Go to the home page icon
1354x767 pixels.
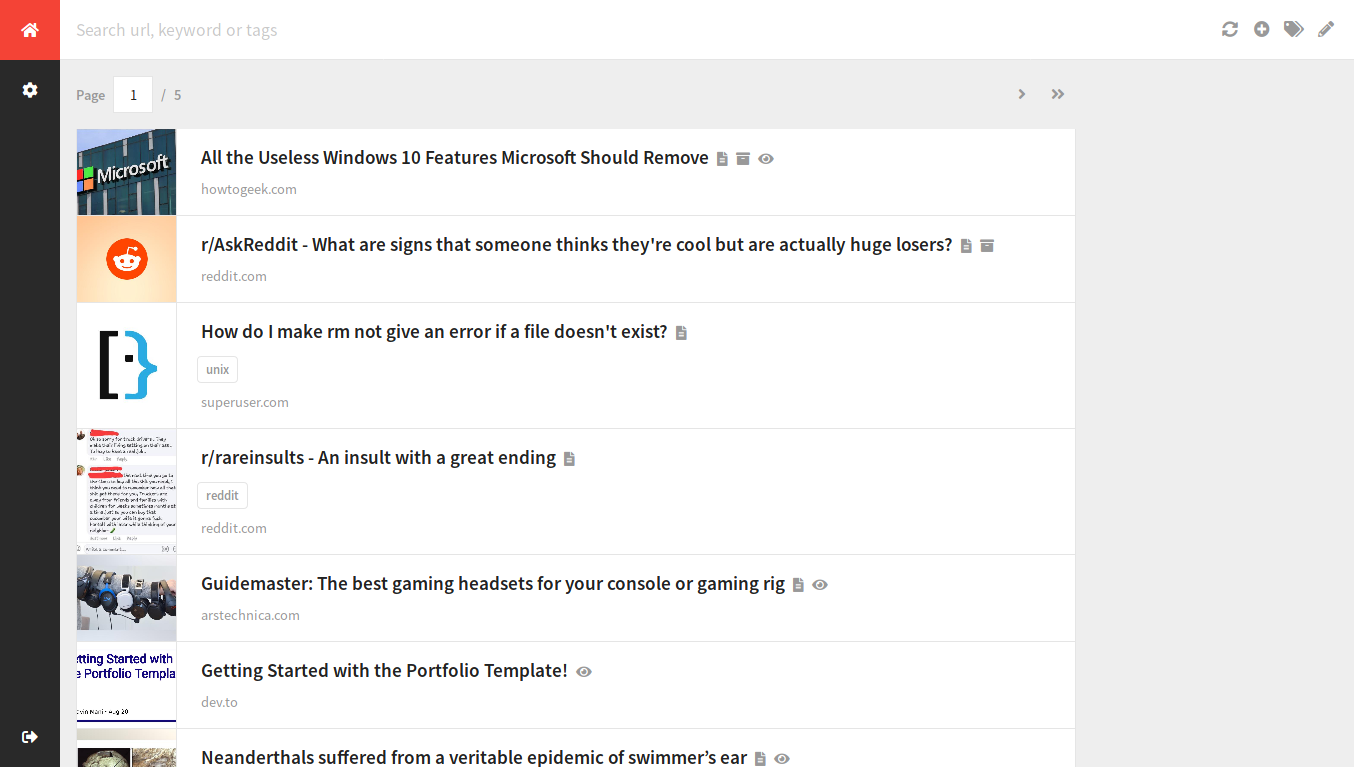[30, 30]
